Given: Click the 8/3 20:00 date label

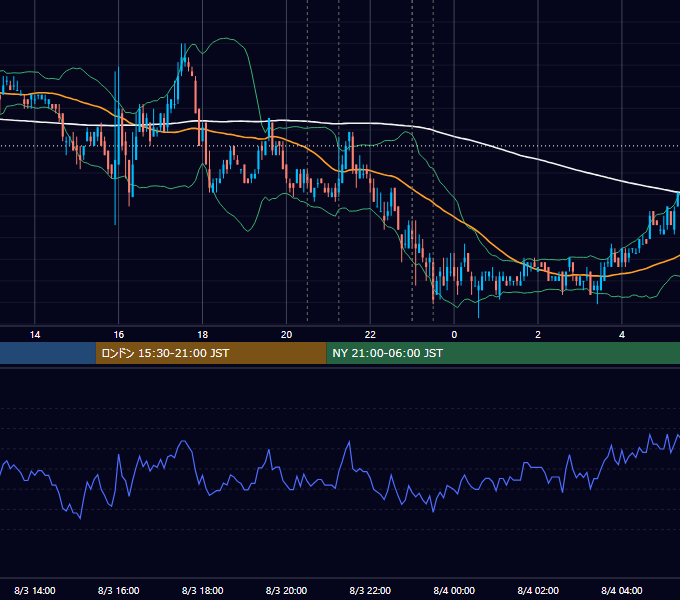Looking at the screenshot, I should point(286,590).
